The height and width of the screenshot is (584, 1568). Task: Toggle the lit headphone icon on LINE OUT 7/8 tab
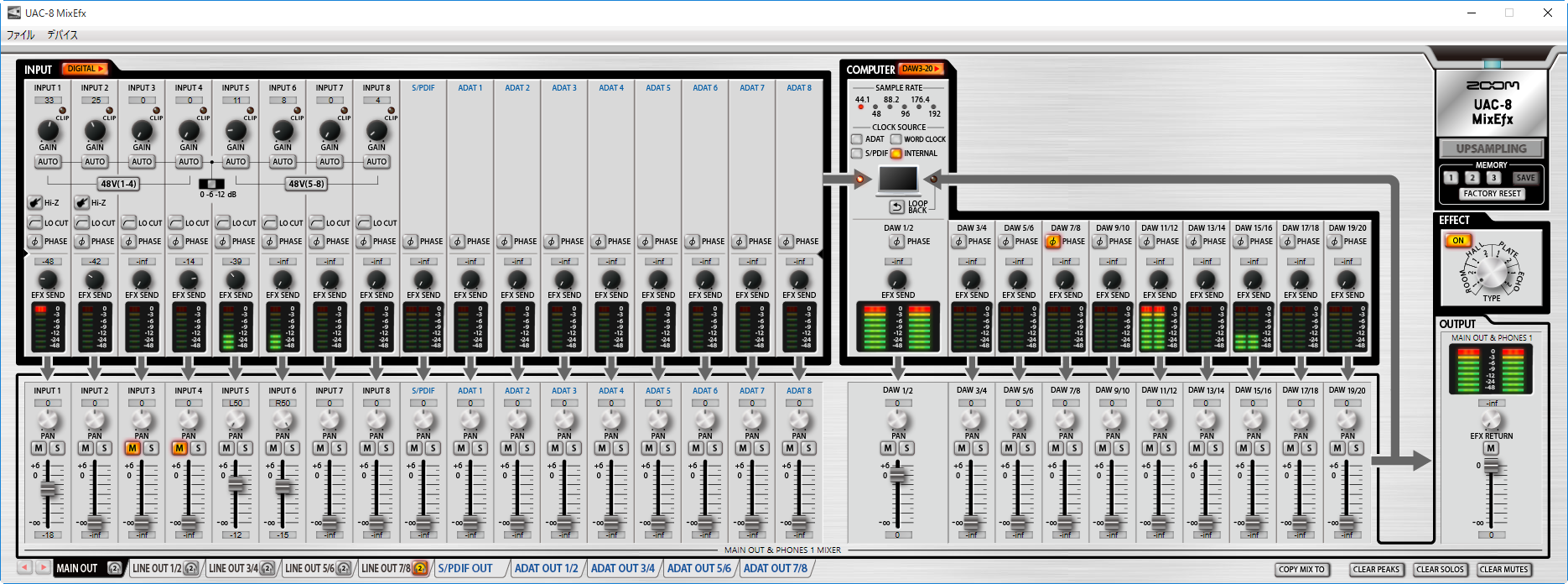420,568
